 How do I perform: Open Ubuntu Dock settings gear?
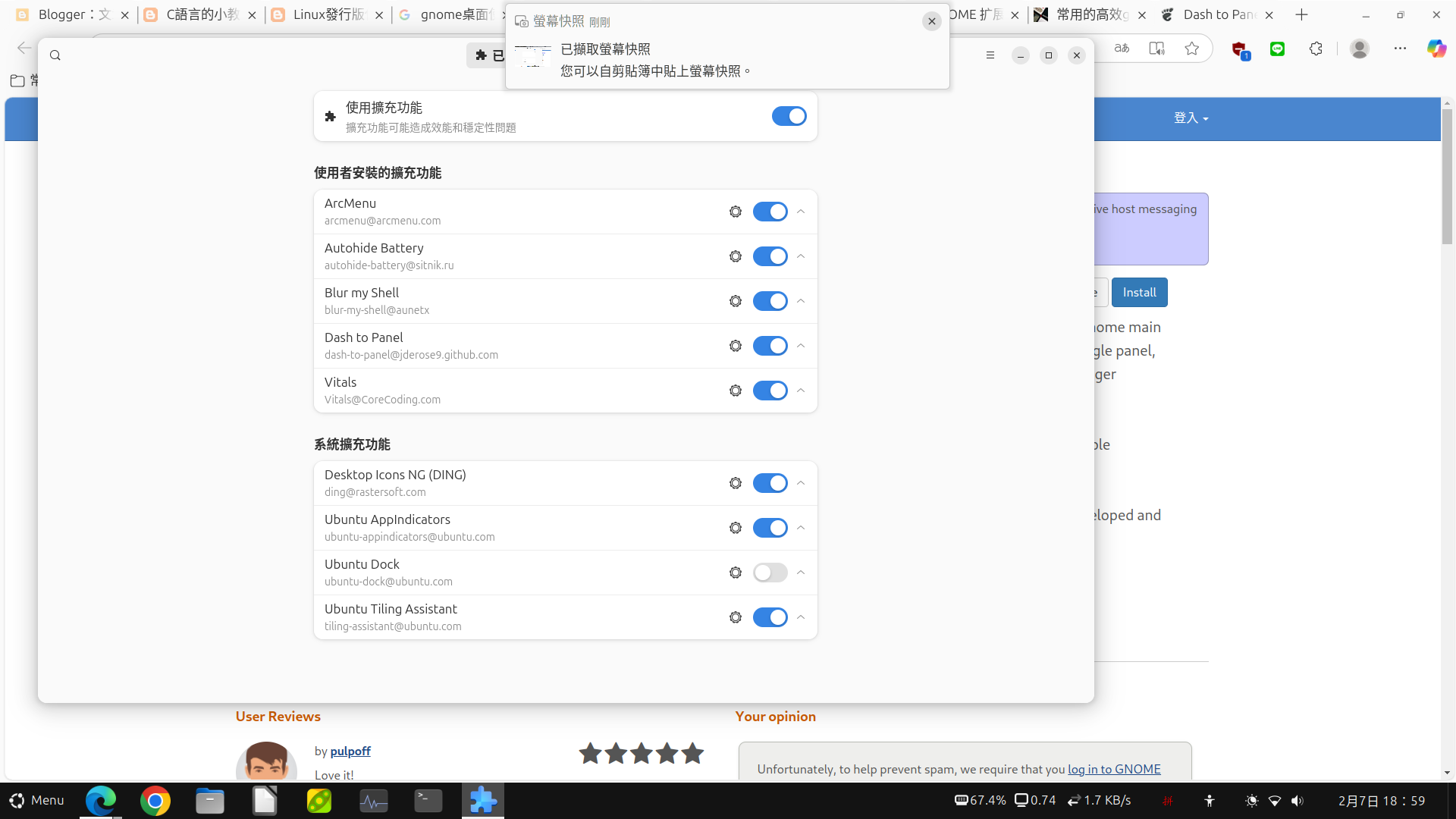pos(735,573)
